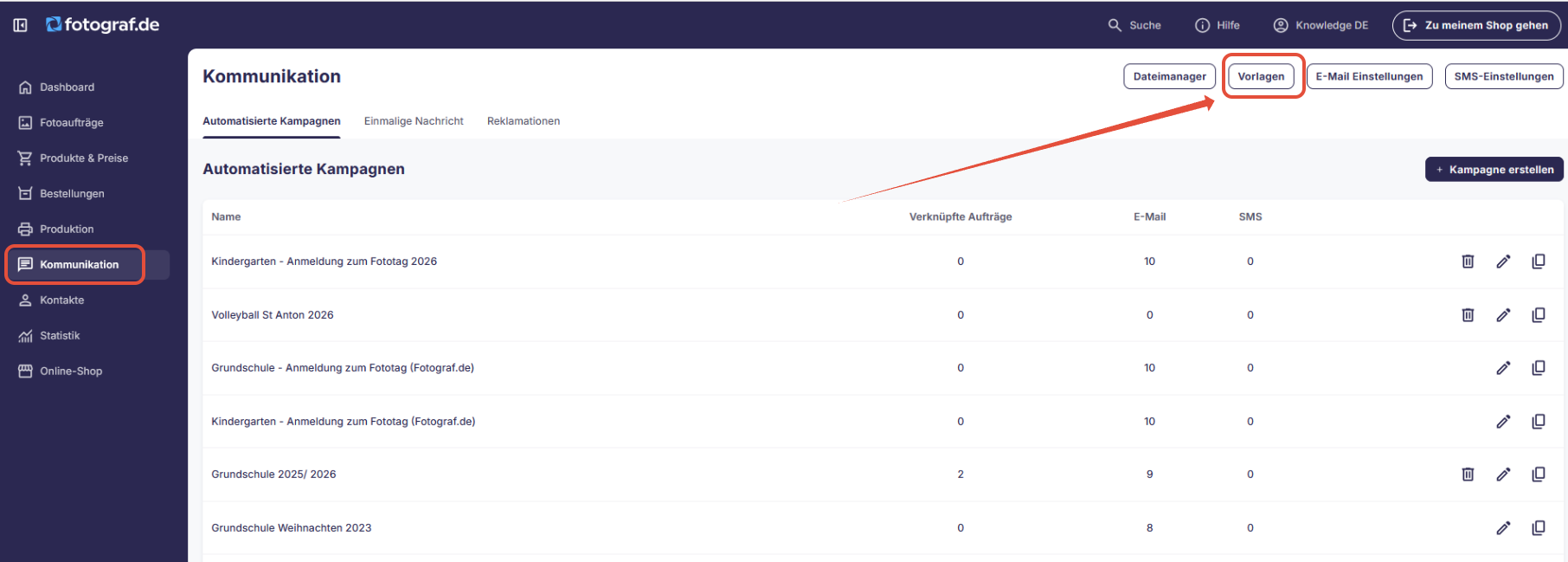Open the Reklamationen tab
Image resolution: width=1568 pixels, height=562 pixels.
pyautogui.click(x=523, y=121)
